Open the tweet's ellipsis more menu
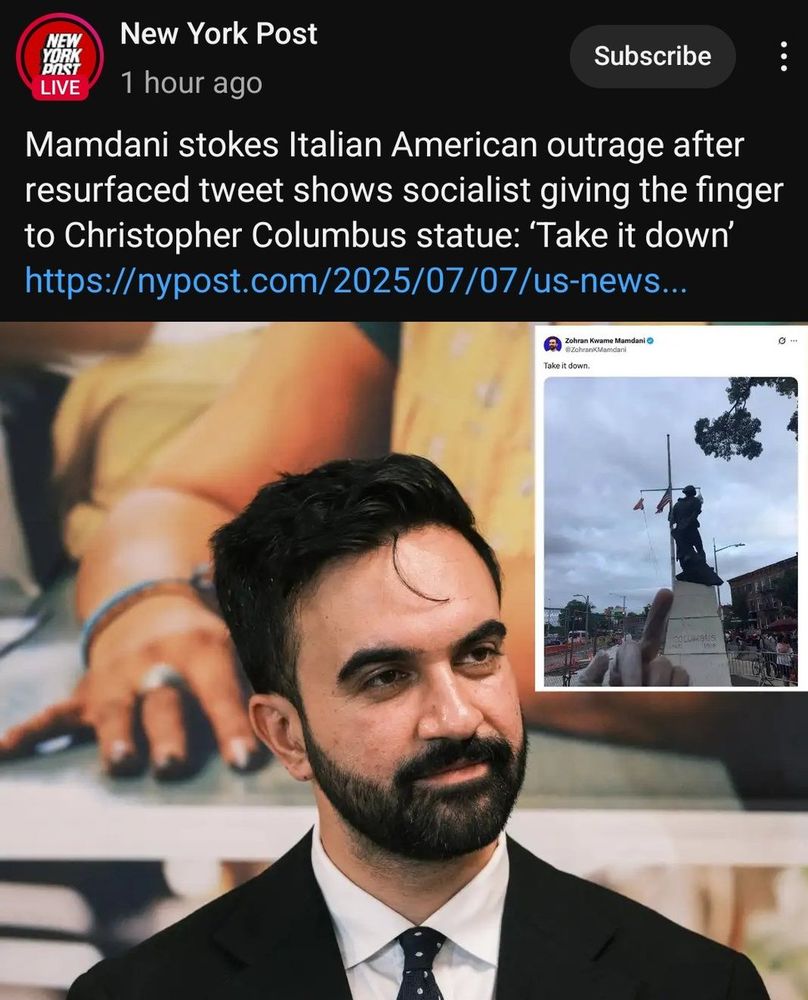The height and width of the screenshot is (1000, 808). click(793, 341)
